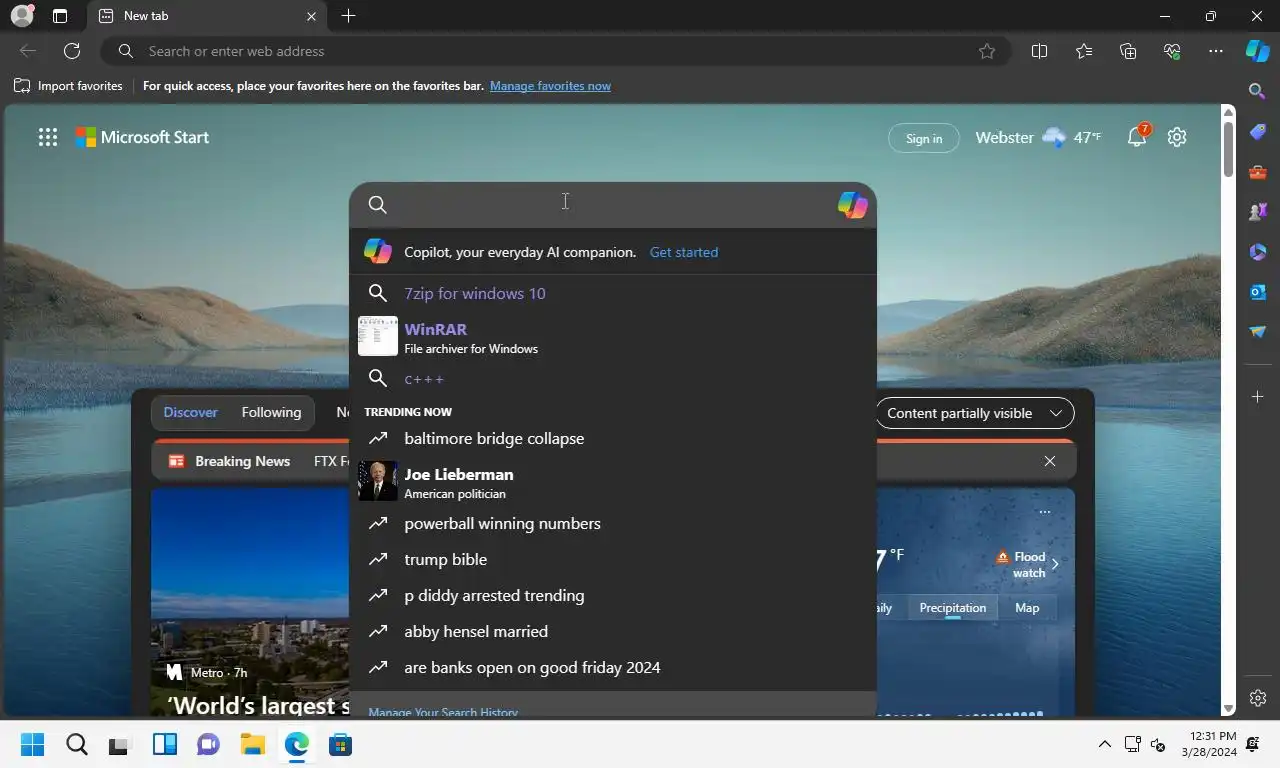Select p diddy arrested trending search
1280x768 pixels.
pos(613,596)
